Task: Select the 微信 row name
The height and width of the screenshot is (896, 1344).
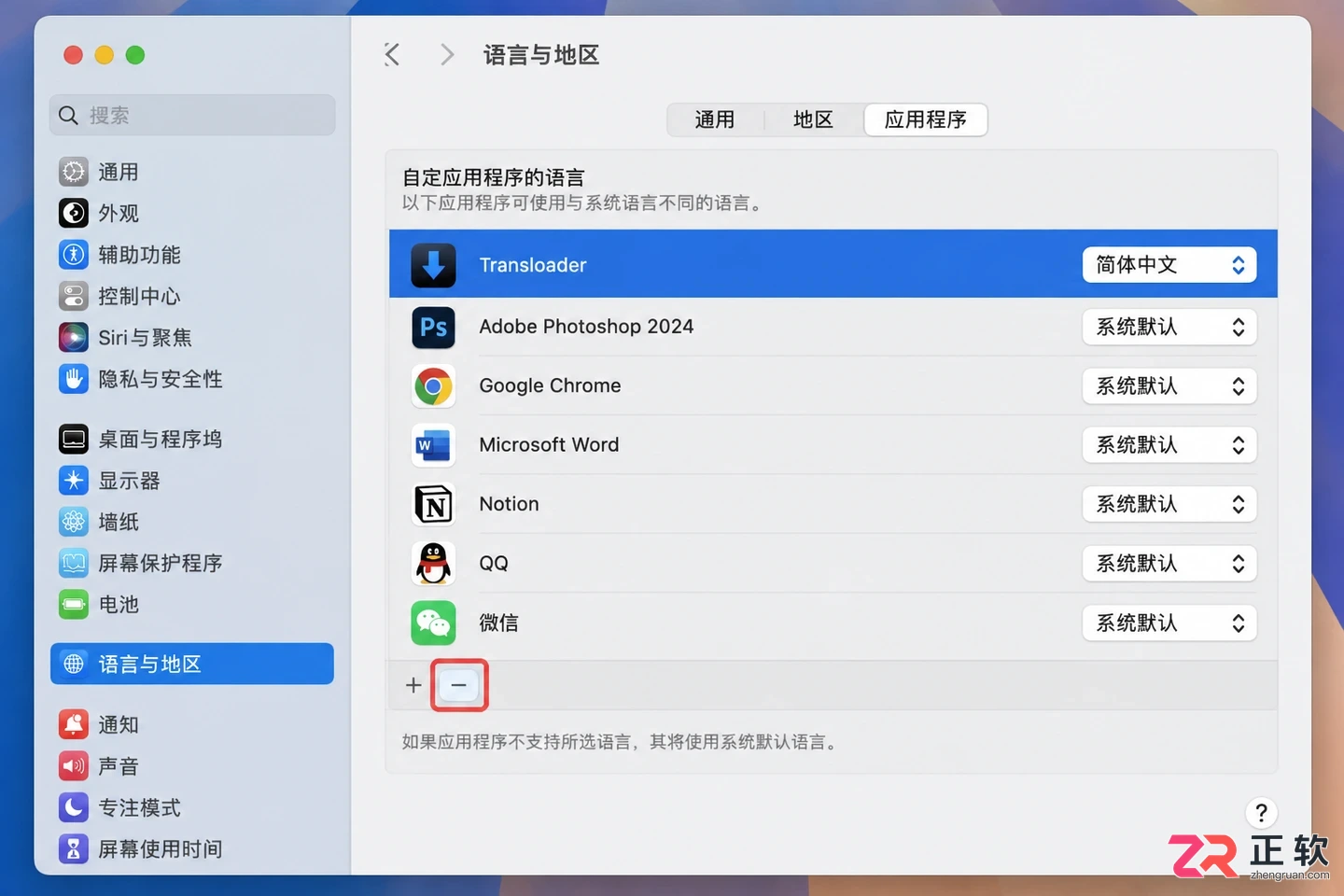Action: (x=498, y=623)
